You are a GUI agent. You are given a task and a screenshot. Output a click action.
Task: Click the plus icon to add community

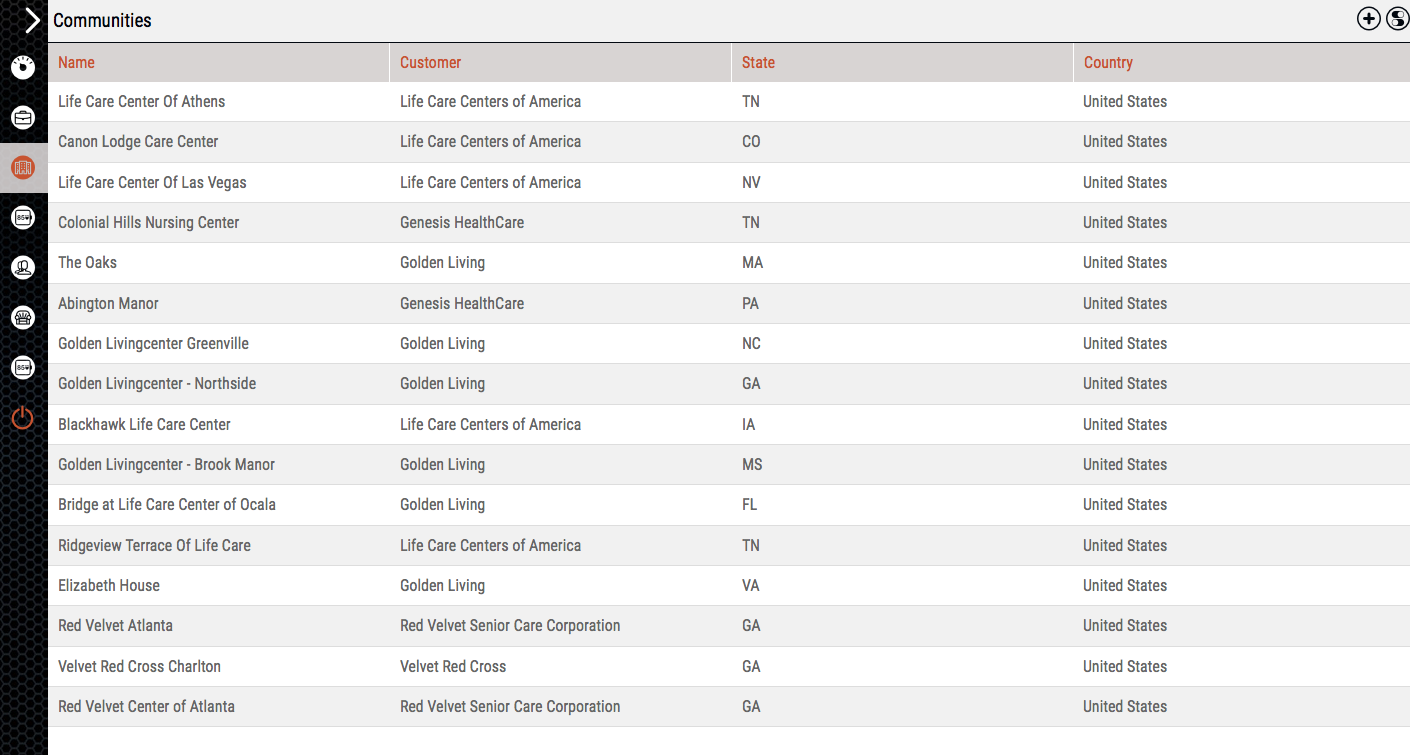pyautogui.click(x=1368, y=18)
